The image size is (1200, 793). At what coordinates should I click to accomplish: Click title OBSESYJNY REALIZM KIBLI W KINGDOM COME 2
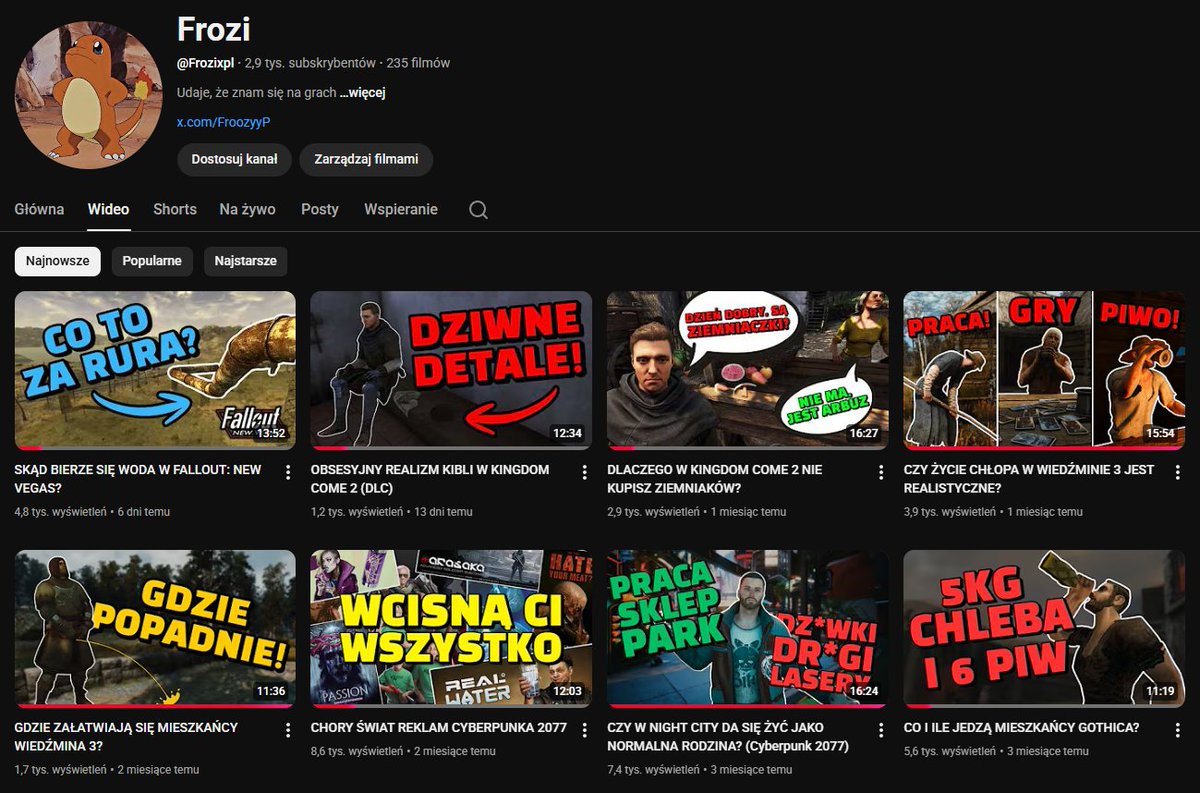point(430,479)
